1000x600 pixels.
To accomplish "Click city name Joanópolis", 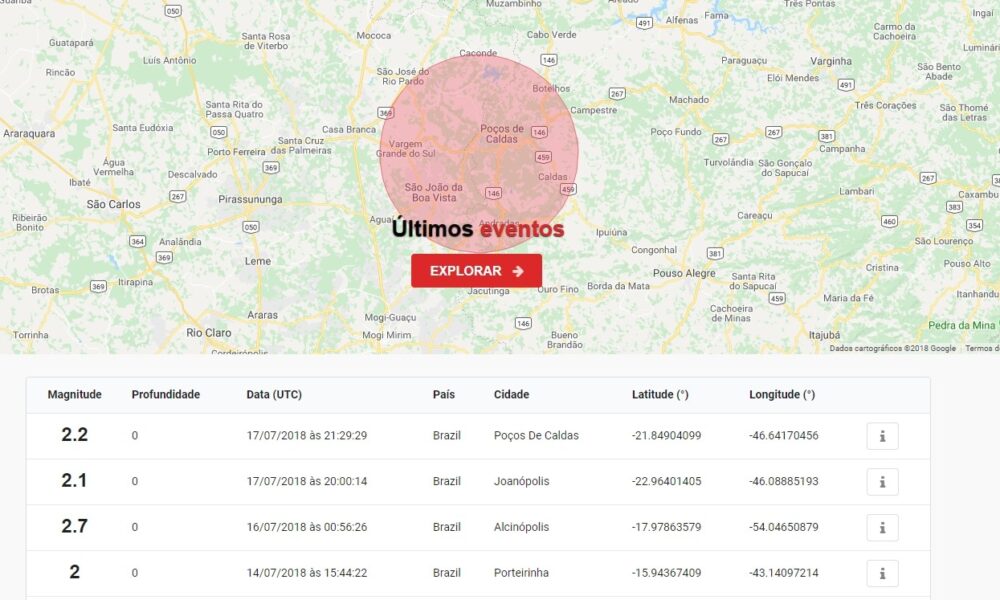I will coord(521,481).
